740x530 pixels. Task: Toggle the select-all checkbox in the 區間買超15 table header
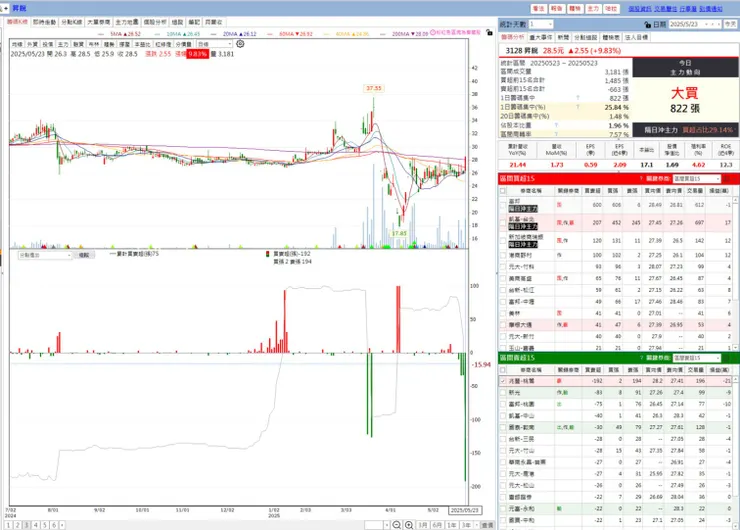503,191
